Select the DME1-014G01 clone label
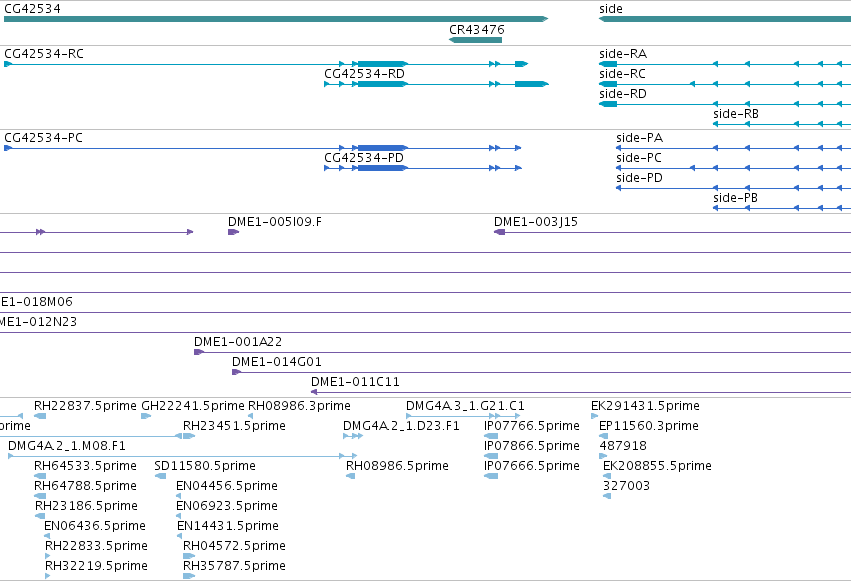Image resolution: width=851 pixels, height=581 pixels. click(277, 362)
